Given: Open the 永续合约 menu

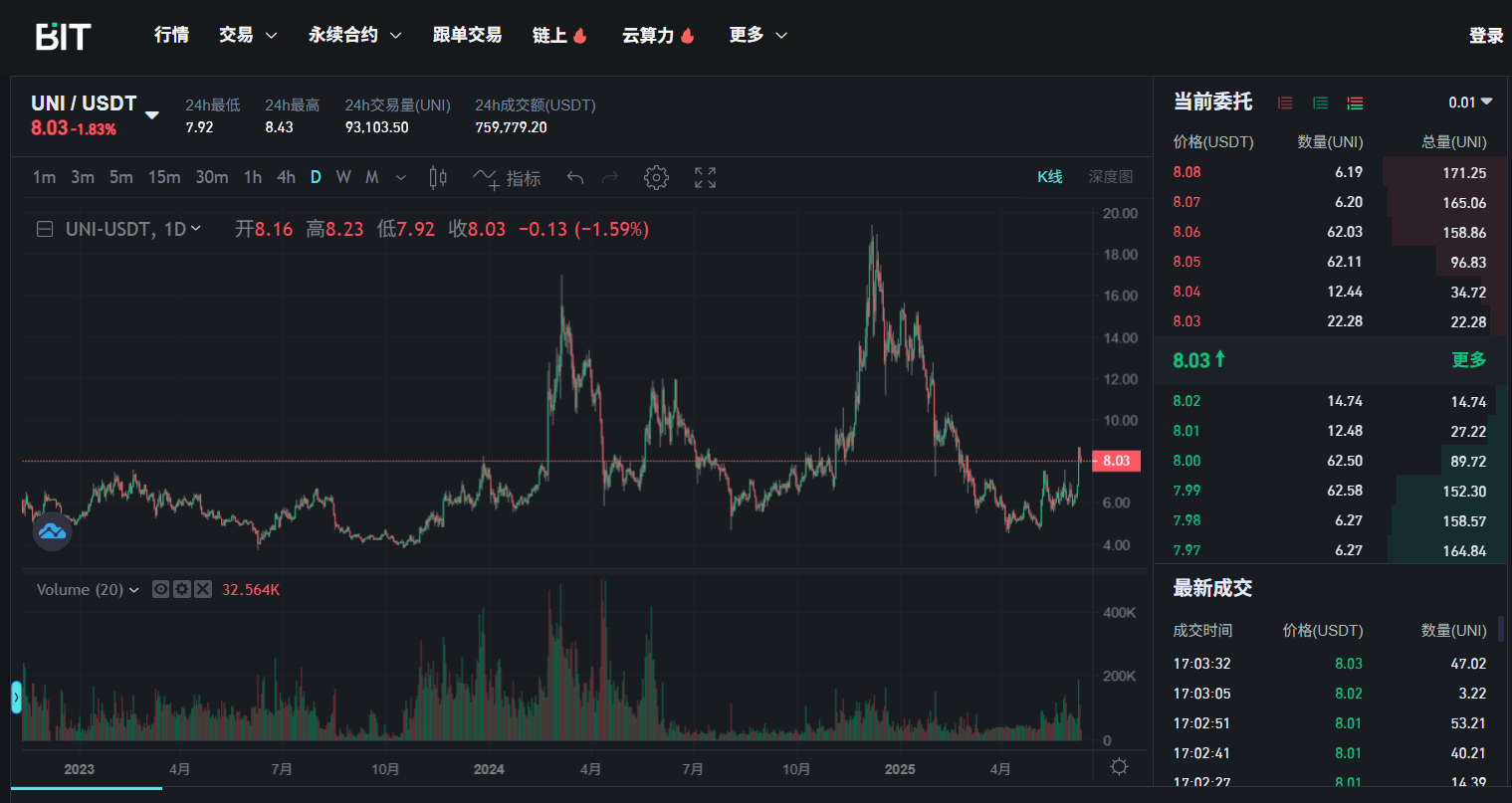Looking at the screenshot, I should [x=354, y=35].
